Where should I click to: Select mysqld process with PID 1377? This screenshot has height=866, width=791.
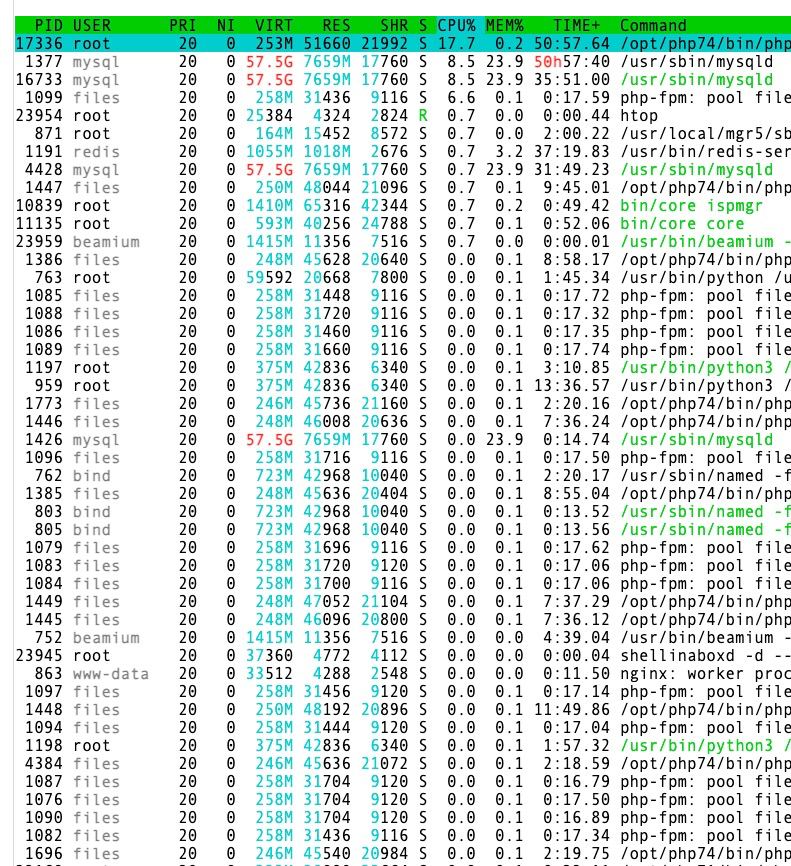pos(403,61)
